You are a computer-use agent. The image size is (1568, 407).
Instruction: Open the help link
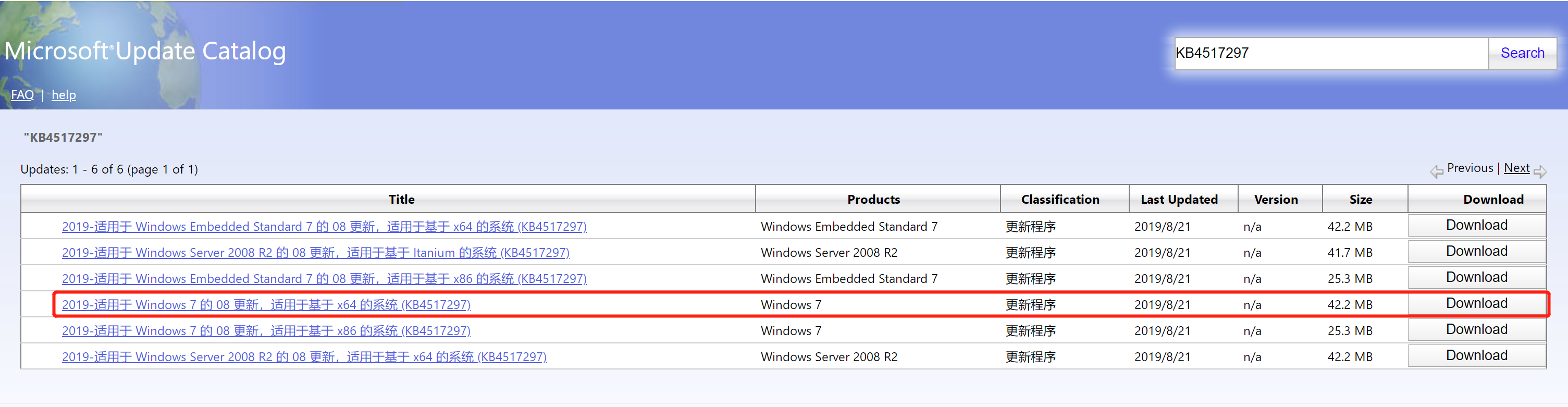click(x=64, y=95)
